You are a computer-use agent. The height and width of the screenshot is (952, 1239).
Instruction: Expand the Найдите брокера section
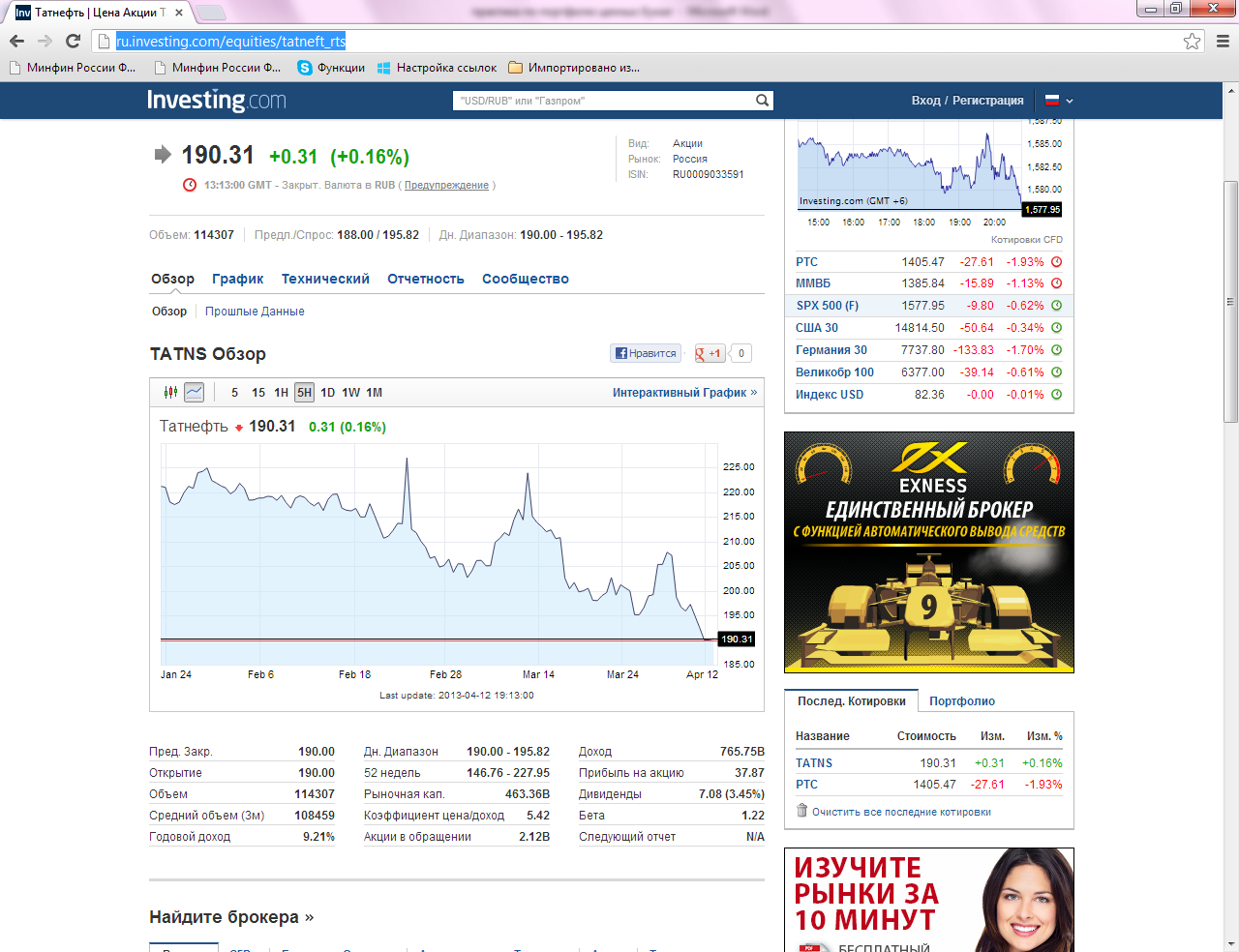point(231,917)
